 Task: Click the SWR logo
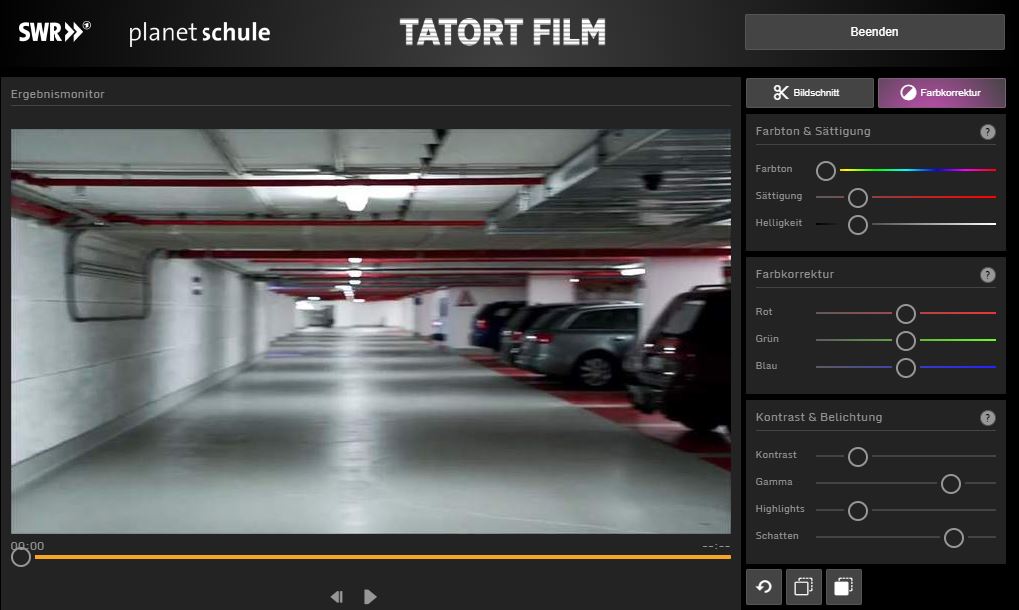54,32
